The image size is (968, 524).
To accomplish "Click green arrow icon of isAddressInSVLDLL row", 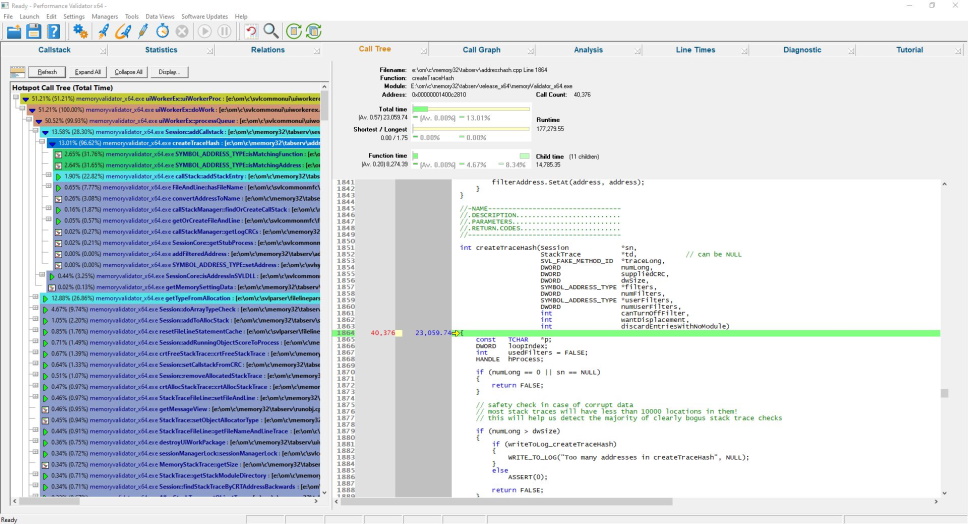I will [52, 276].
